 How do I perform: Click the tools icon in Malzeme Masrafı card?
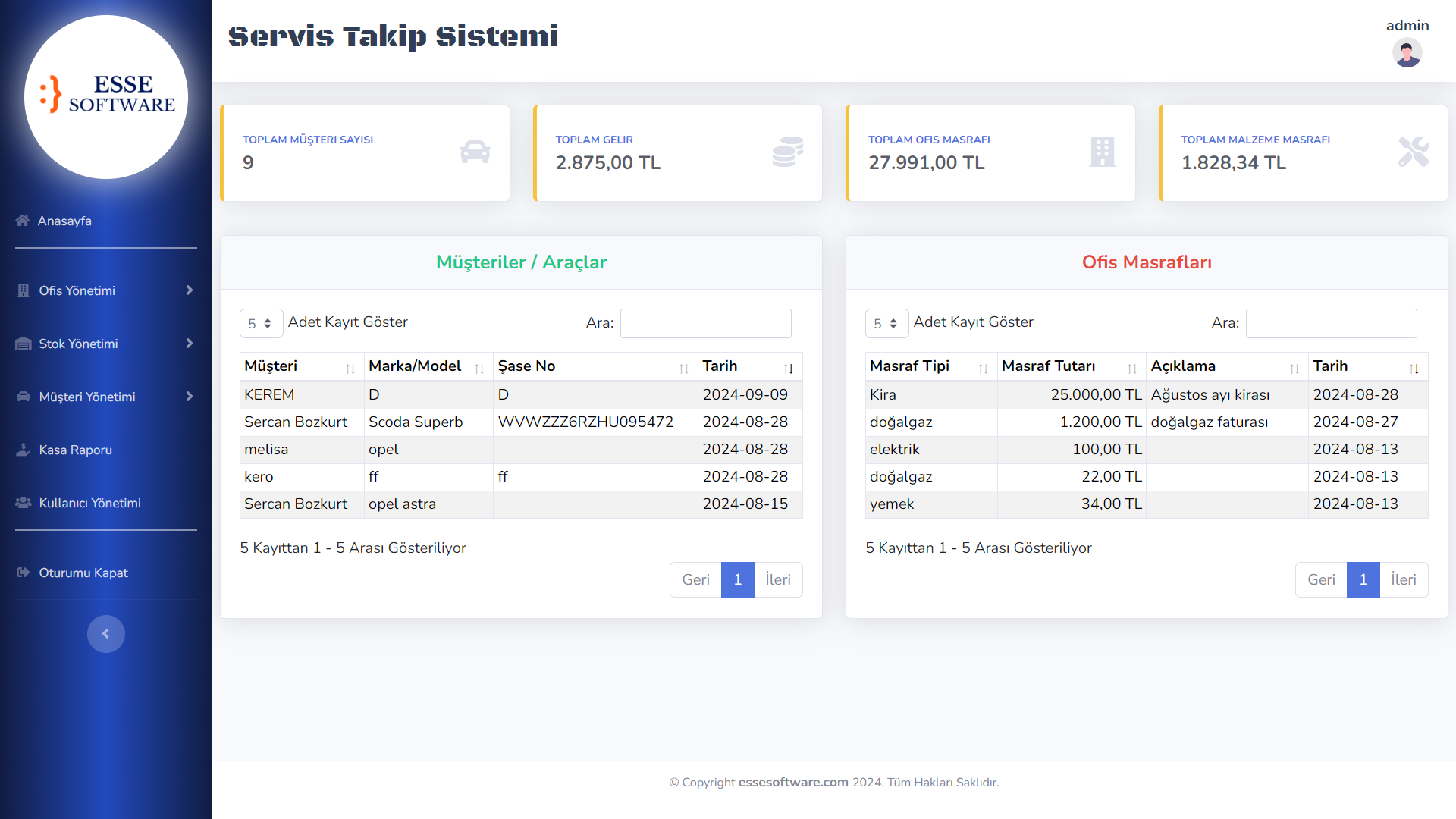coord(1414,152)
